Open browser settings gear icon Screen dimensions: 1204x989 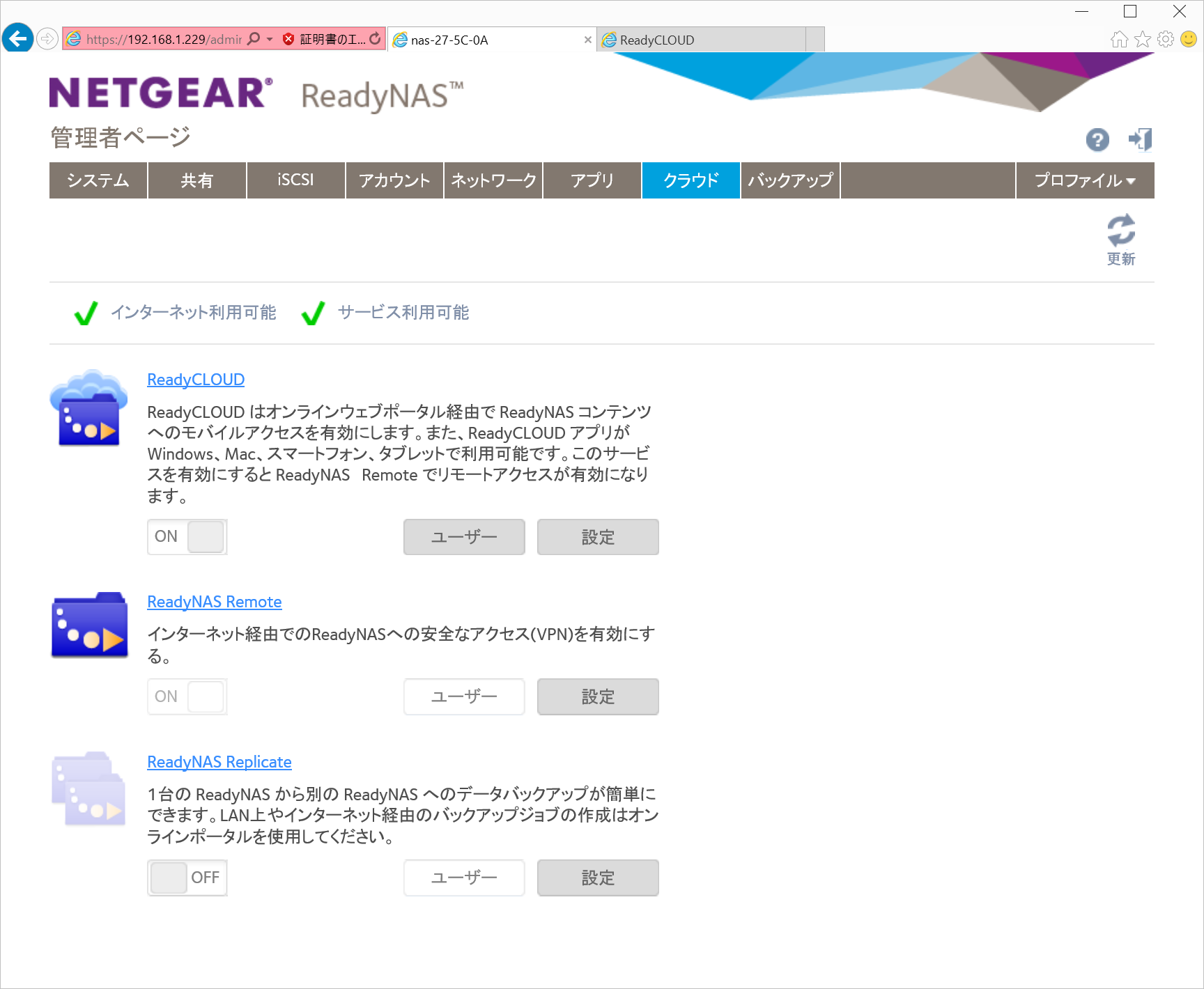pyautogui.click(x=1165, y=40)
